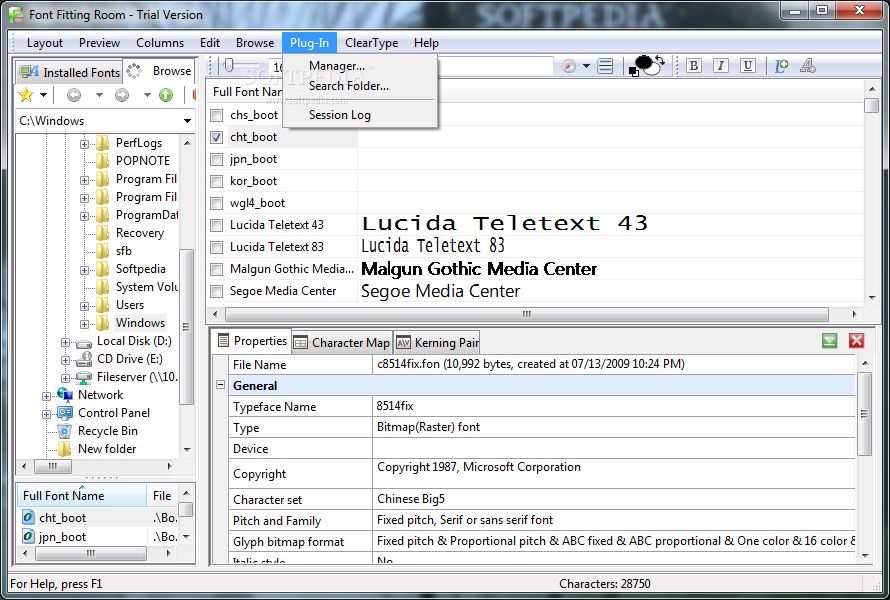
Task: Check the wgl4_boot checkbox
Action: [216, 203]
